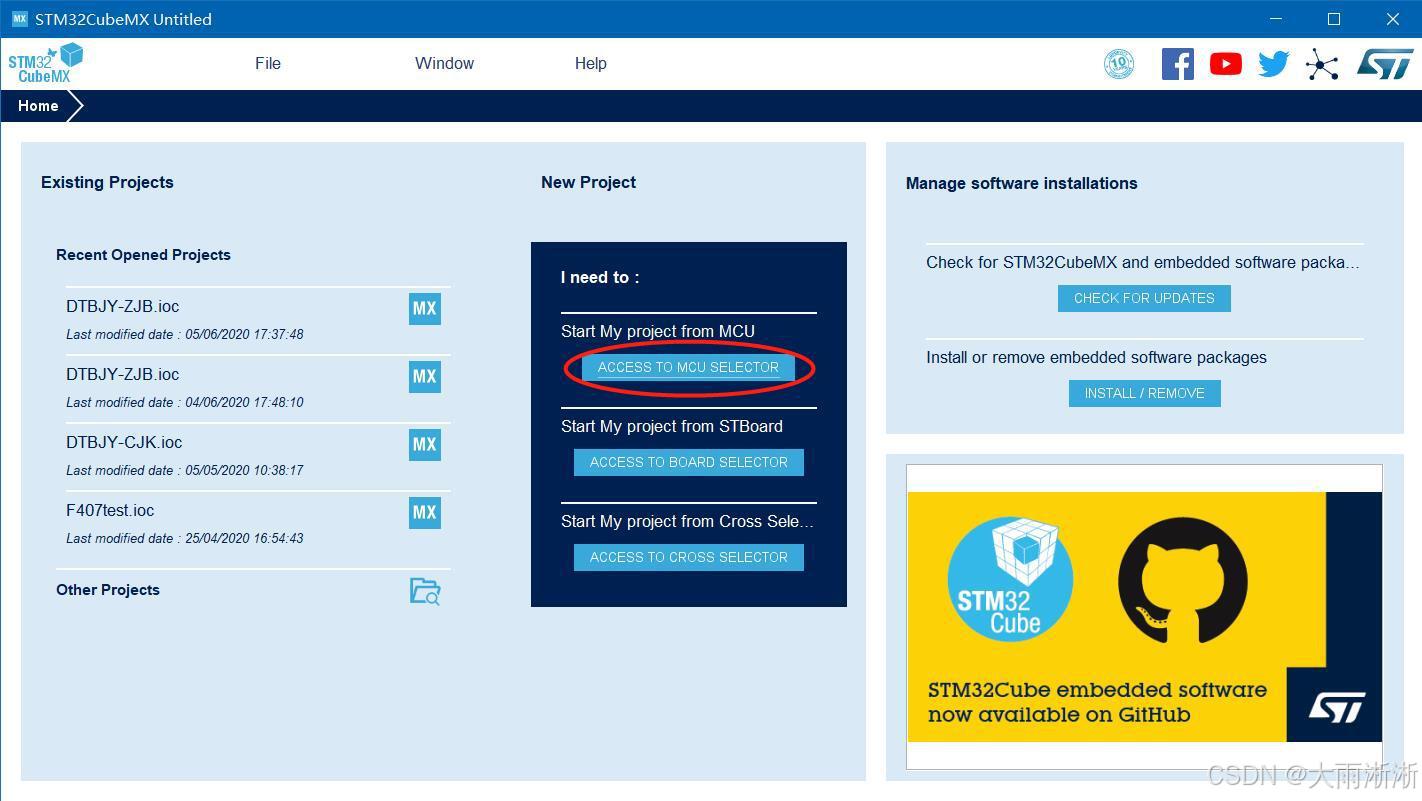
Task: Click ACCESS TO BOARD SELECTOR button
Action: [689, 462]
